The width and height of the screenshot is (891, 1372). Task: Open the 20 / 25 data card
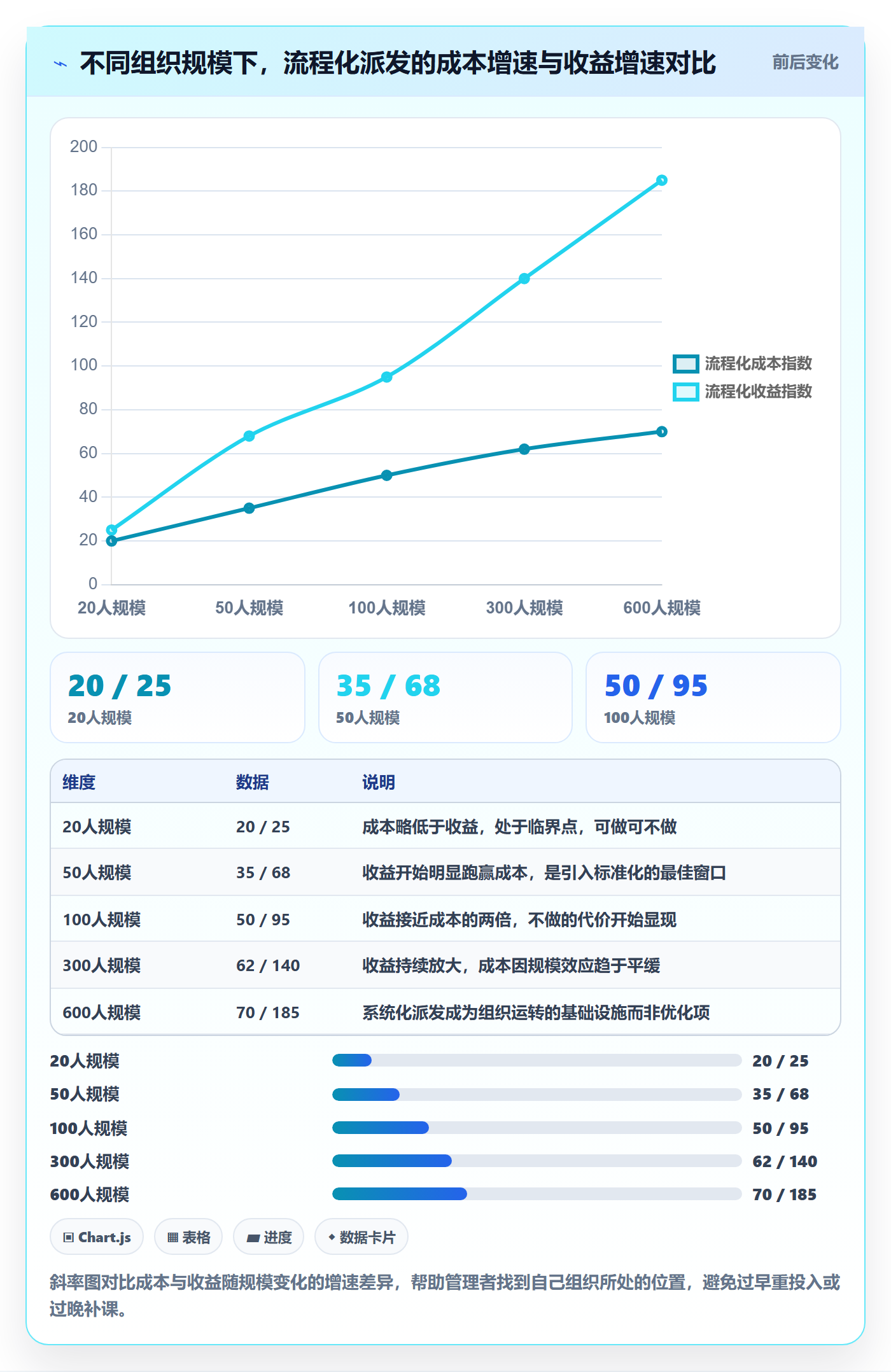[178, 697]
